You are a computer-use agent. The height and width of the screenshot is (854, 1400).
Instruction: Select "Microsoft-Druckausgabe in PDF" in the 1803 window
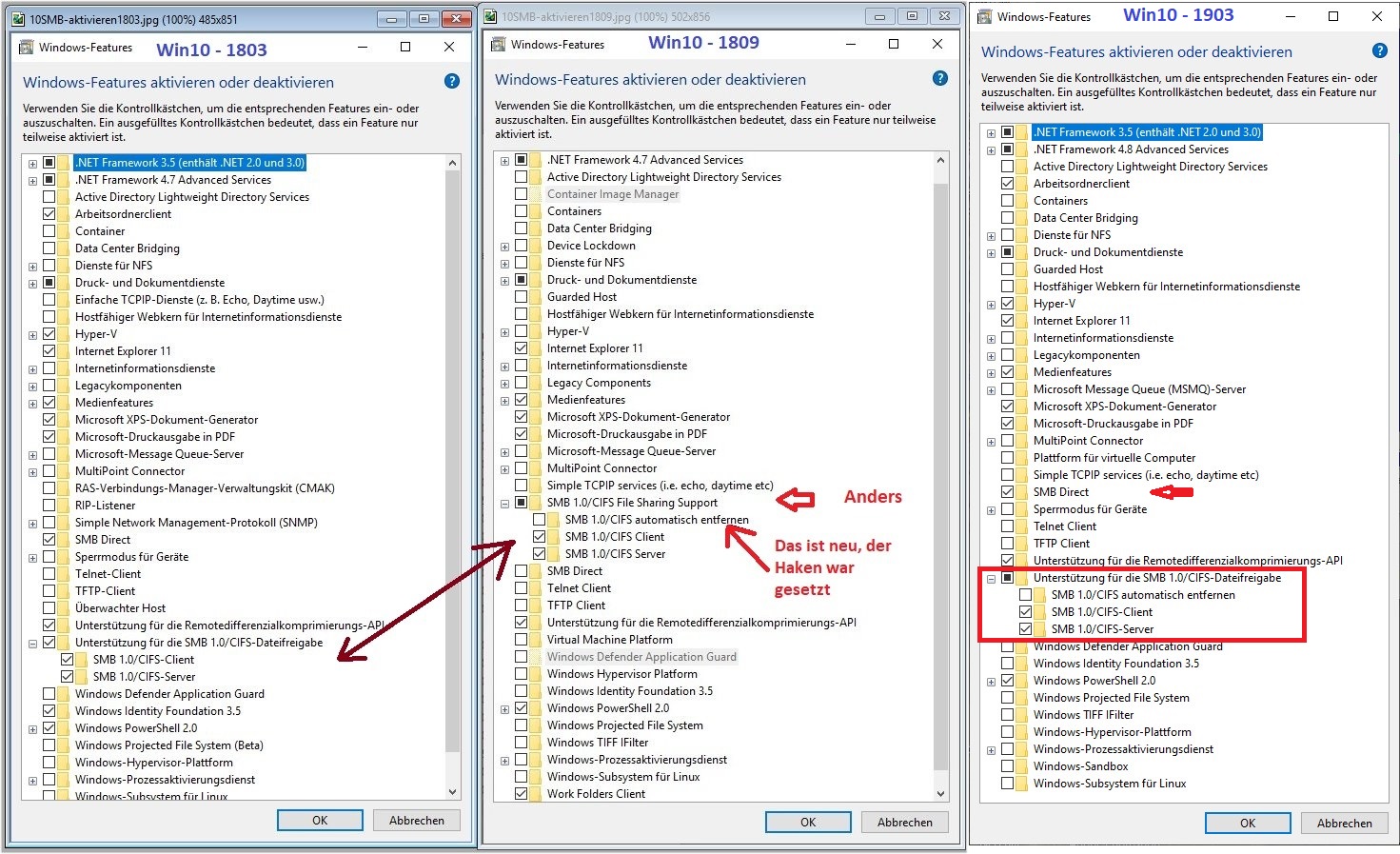click(155, 437)
